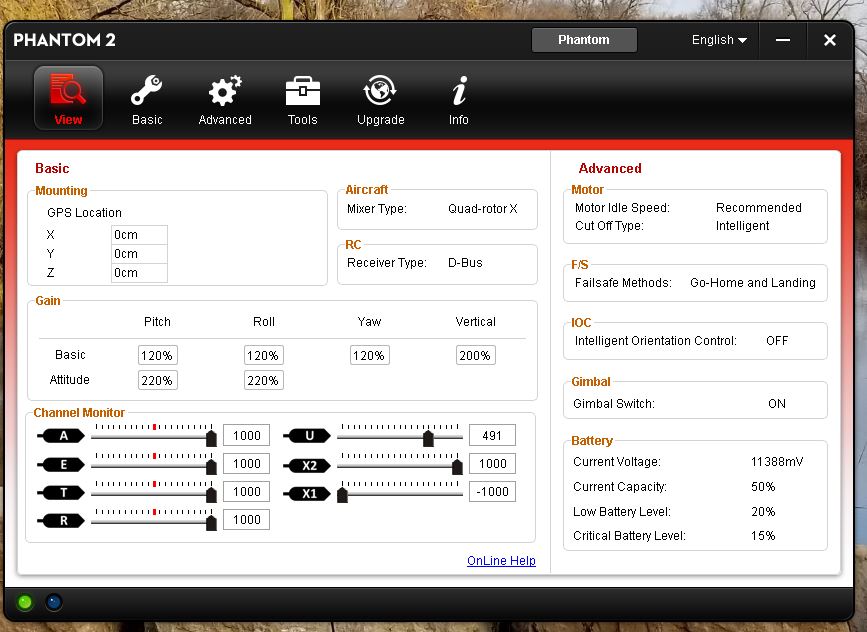The width and height of the screenshot is (867, 632).
Task: Close the Phantom 2 window
Action: [x=829, y=40]
